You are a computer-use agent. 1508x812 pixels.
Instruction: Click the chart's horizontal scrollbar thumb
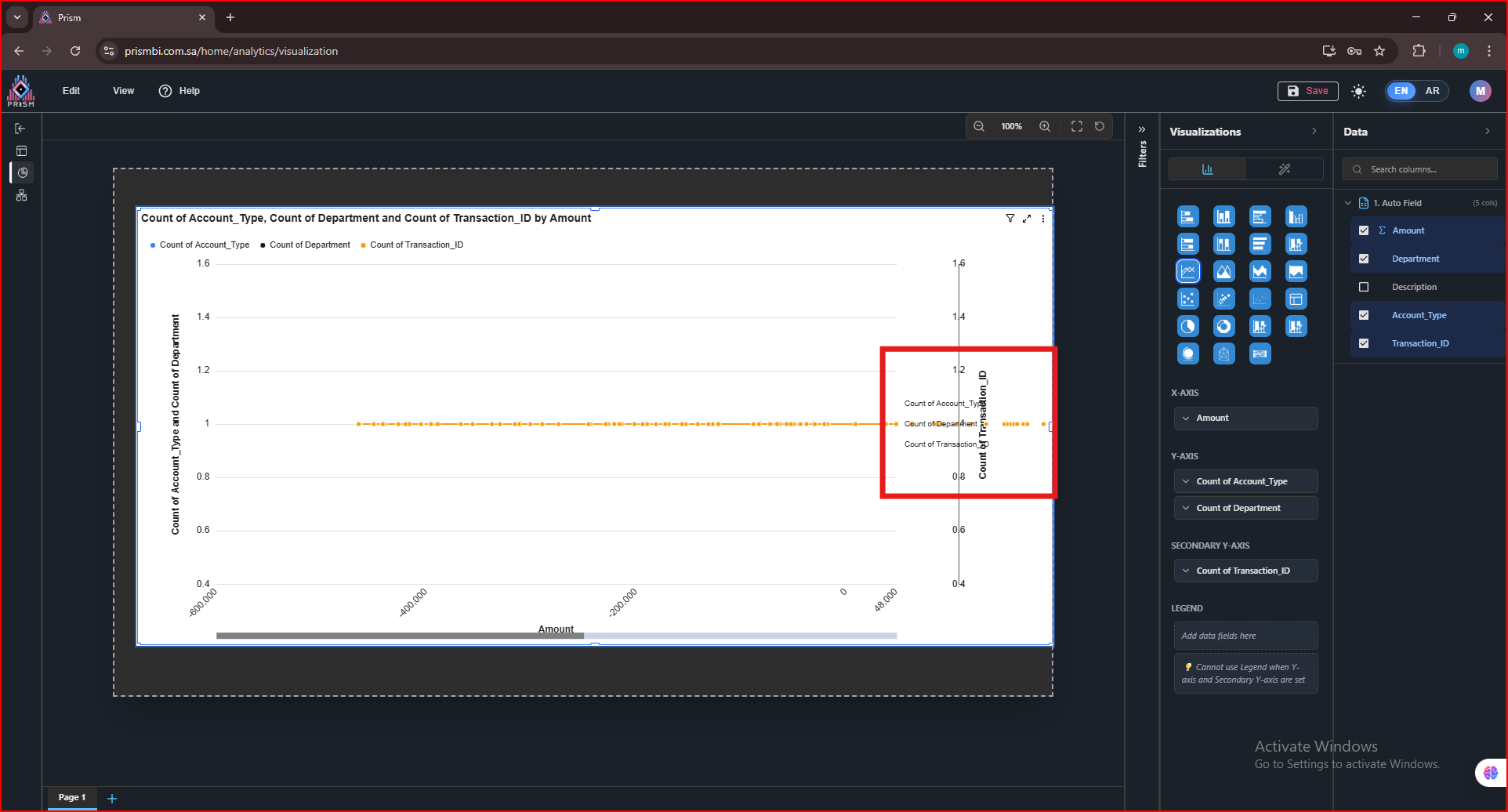pos(400,636)
